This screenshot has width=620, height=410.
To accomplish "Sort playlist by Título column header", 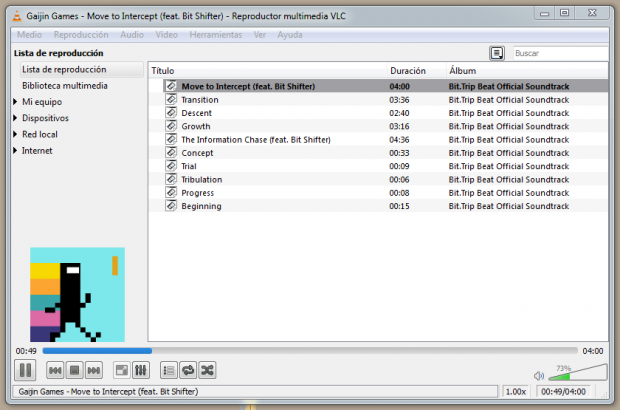I will coord(268,71).
